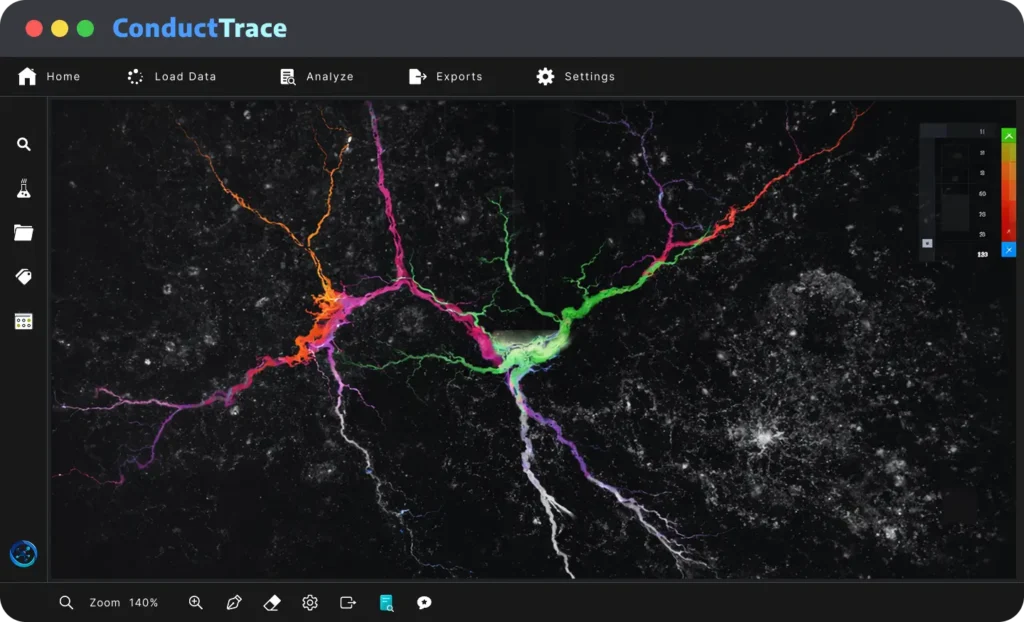Select the lab flask icon in sidebar
This screenshot has width=1024, height=622.
coord(24,189)
